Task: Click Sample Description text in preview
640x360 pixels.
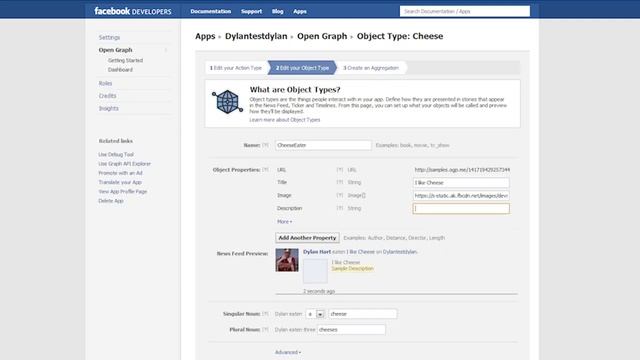Action: 352,269
